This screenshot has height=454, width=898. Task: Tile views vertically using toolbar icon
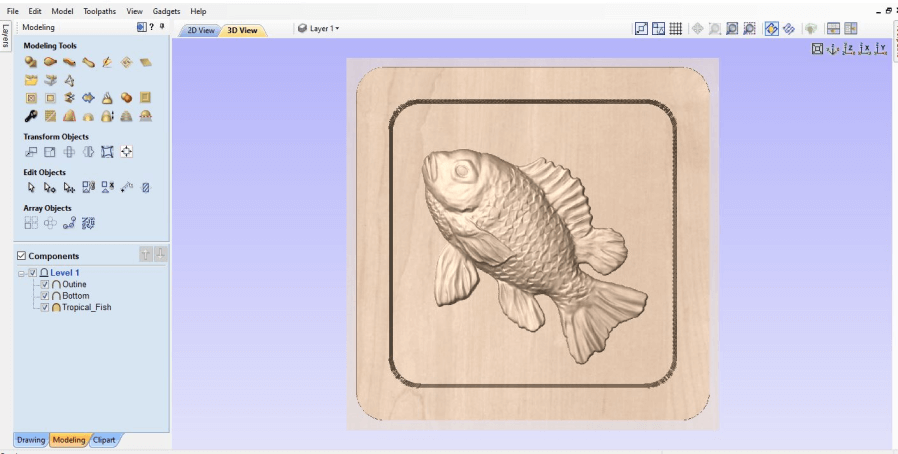[x=850, y=29]
